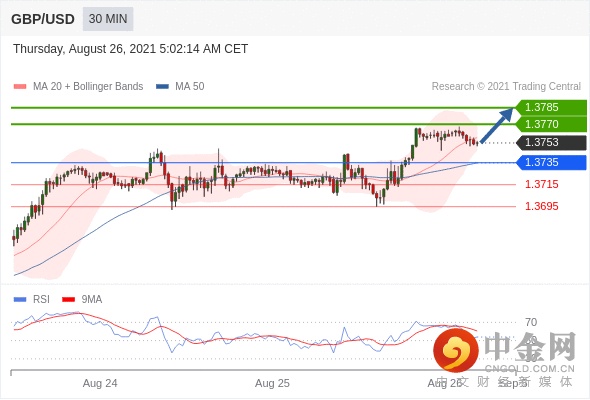Click the Aug 24 date marker
590x400 pixels.
pyautogui.click(x=100, y=383)
